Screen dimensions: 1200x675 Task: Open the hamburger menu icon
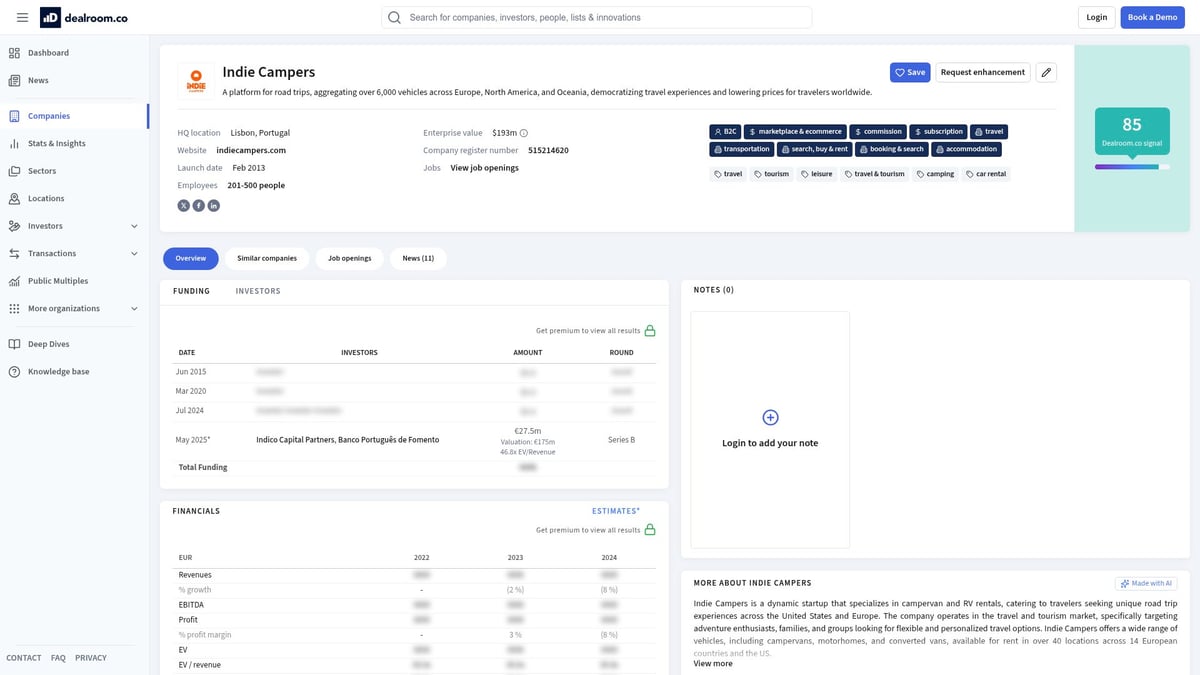22,17
